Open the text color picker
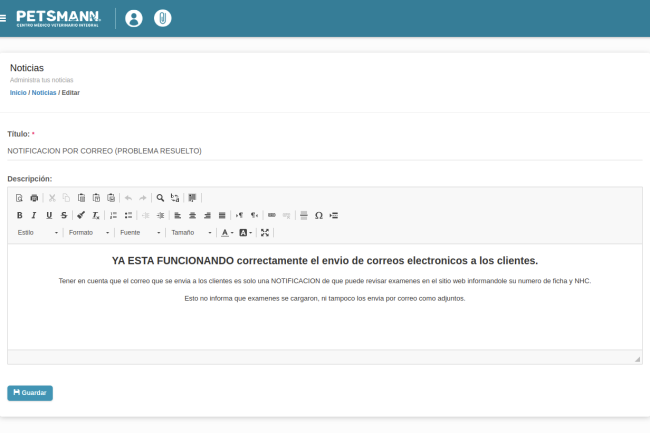 [x=227, y=232]
